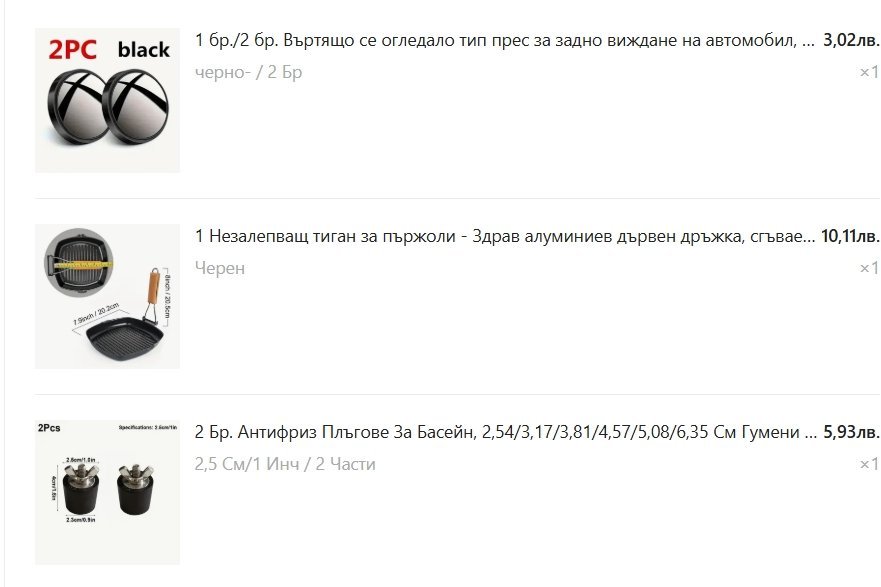Click the 'Антифриз Плъгове За Басейн' product title

tap(506, 433)
